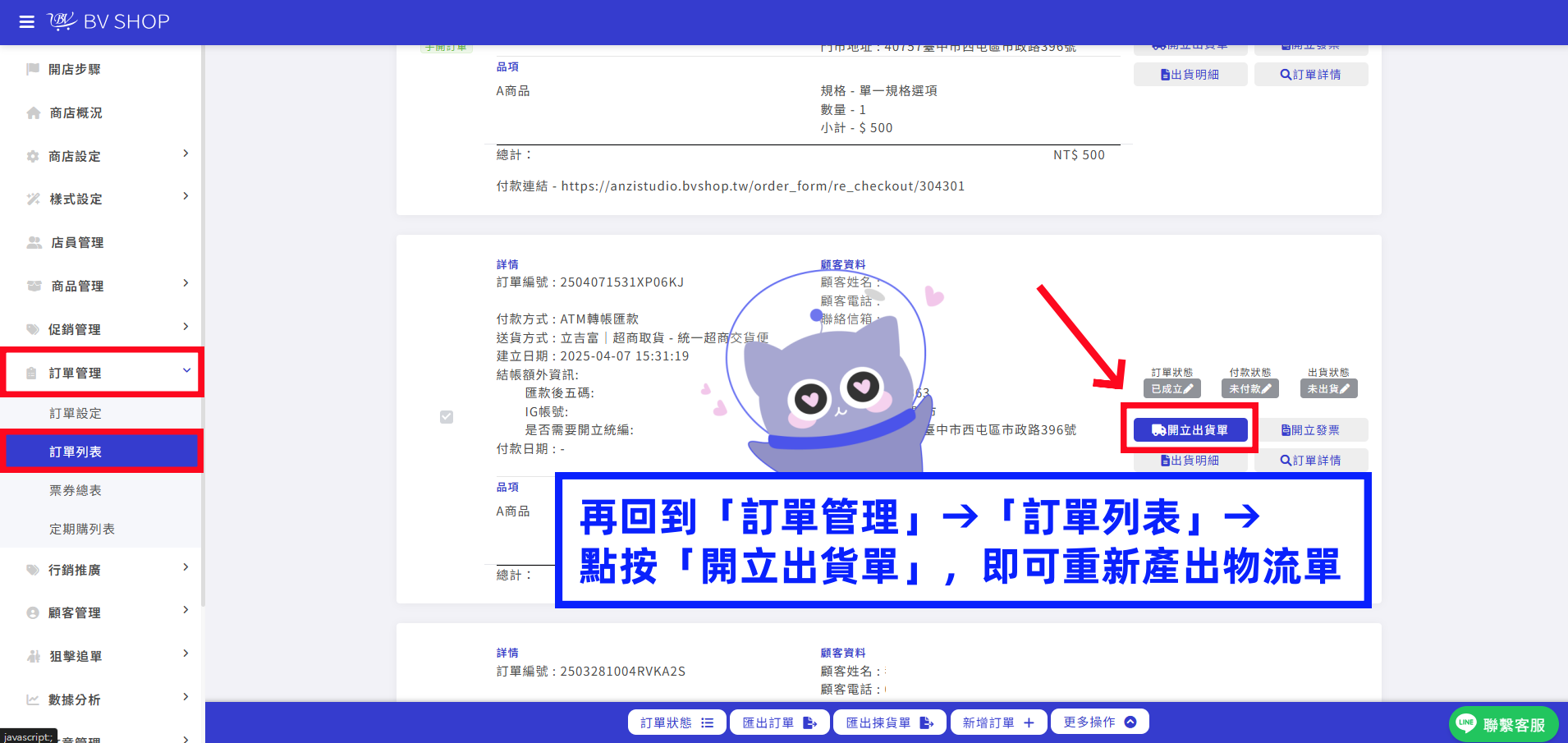Open 訂單詳情 for order 2504071531XP06KJ

1311,461
